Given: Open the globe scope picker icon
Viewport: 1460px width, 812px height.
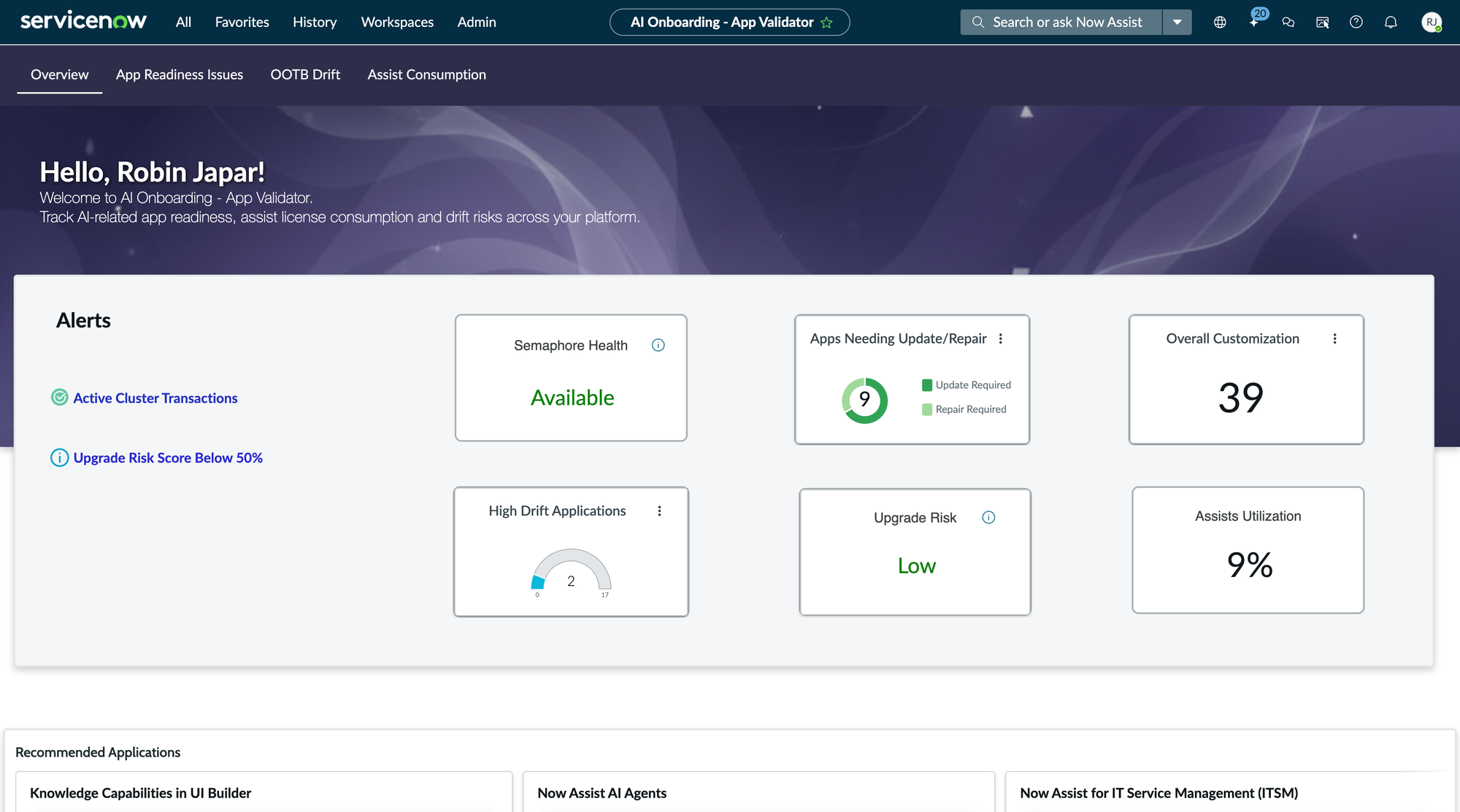Looking at the screenshot, I should (x=1220, y=23).
